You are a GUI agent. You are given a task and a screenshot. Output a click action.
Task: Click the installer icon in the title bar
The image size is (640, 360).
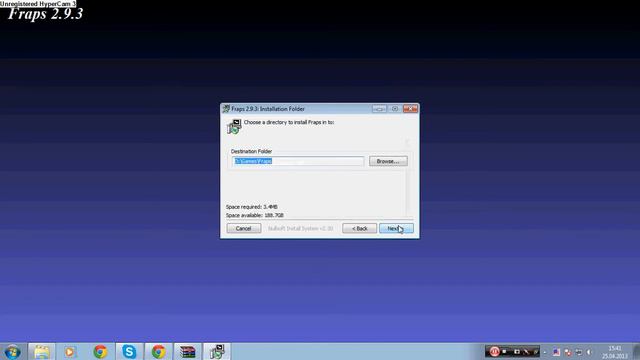(x=226, y=109)
